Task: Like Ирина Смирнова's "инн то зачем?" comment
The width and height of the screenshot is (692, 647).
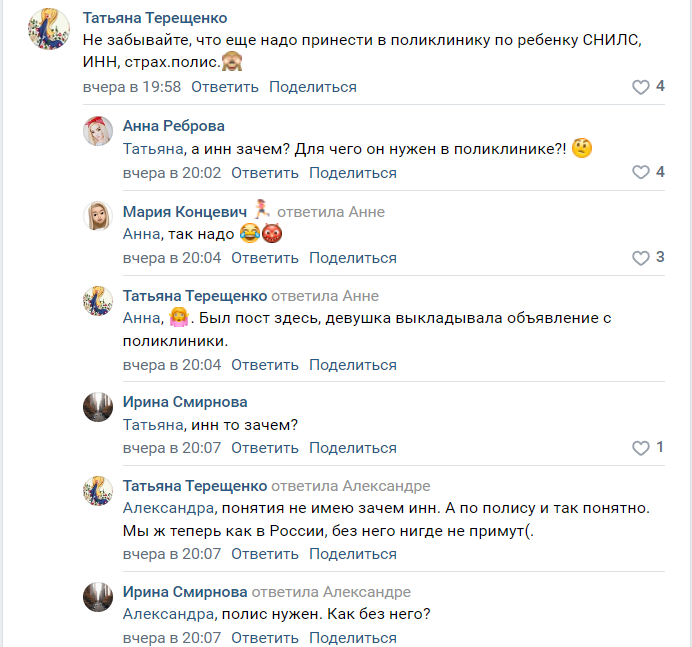Action: tap(641, 448)
